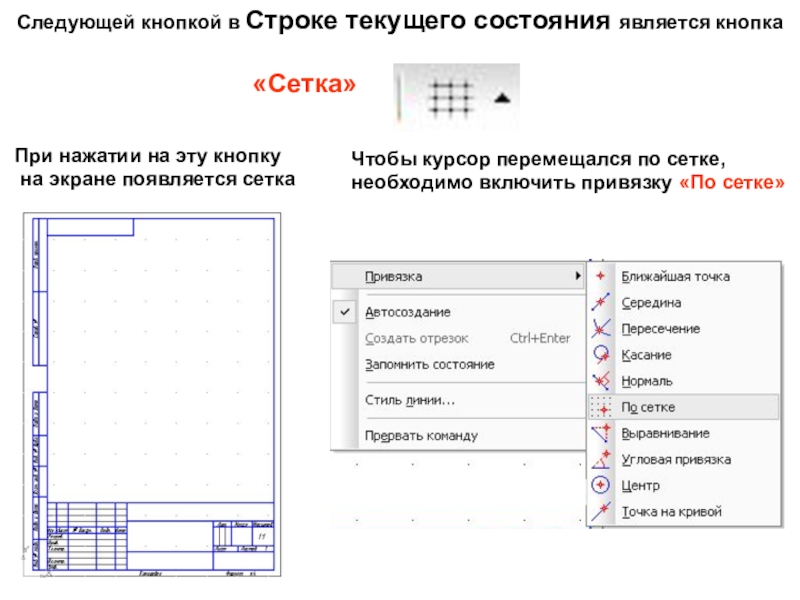Click Прервать команду in the menu
Viewport: 800px width, 600px height.
coord(421,436)
